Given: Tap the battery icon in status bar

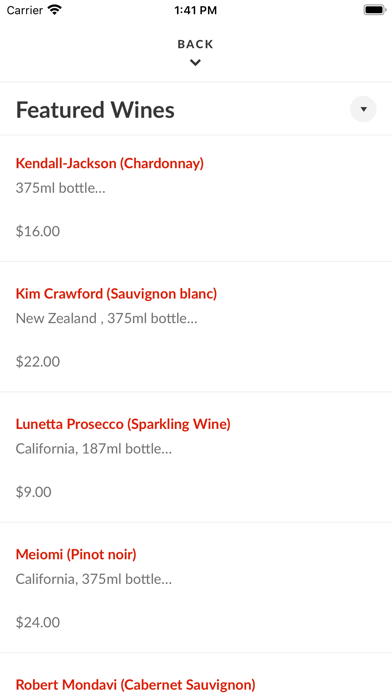Looking at the screenshot, I should [x=375, y=10].
